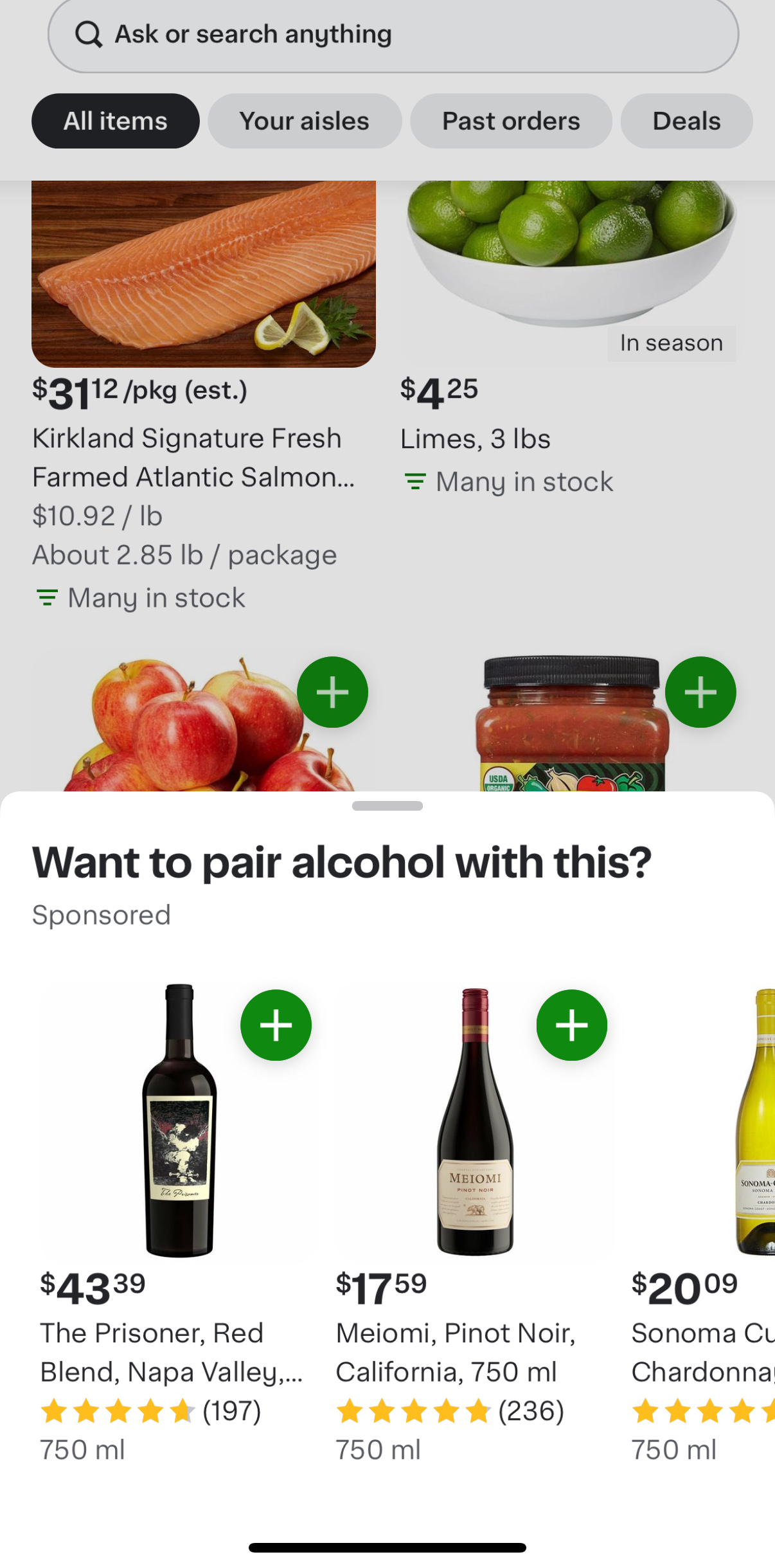This screenshot has height=1568, width=775.
Task: Add the organic salsa jar to cart
Action: 700,692
